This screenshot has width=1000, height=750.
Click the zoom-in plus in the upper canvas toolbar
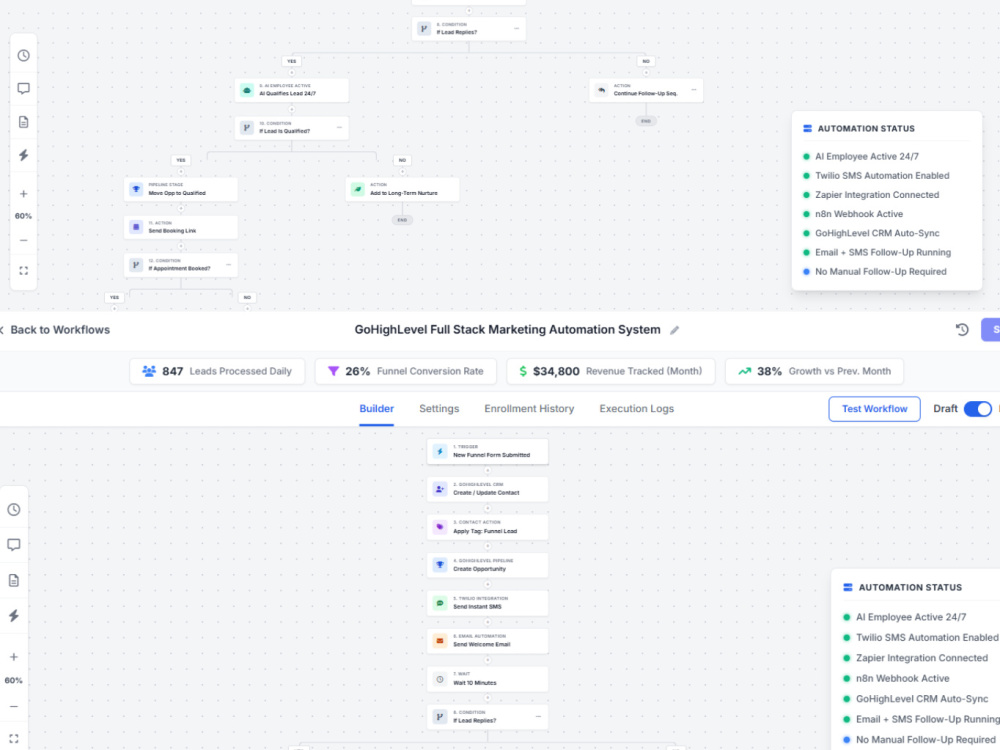pyautogui.click(x=24, y=194)
